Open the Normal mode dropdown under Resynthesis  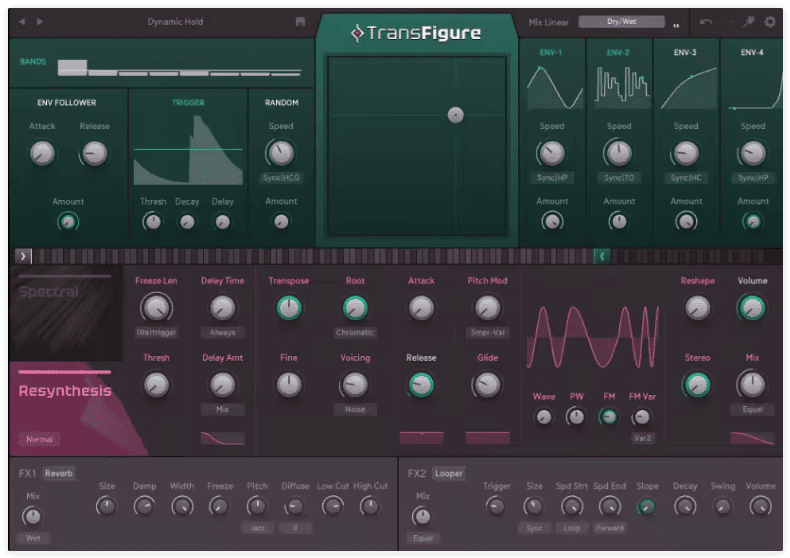40,439
